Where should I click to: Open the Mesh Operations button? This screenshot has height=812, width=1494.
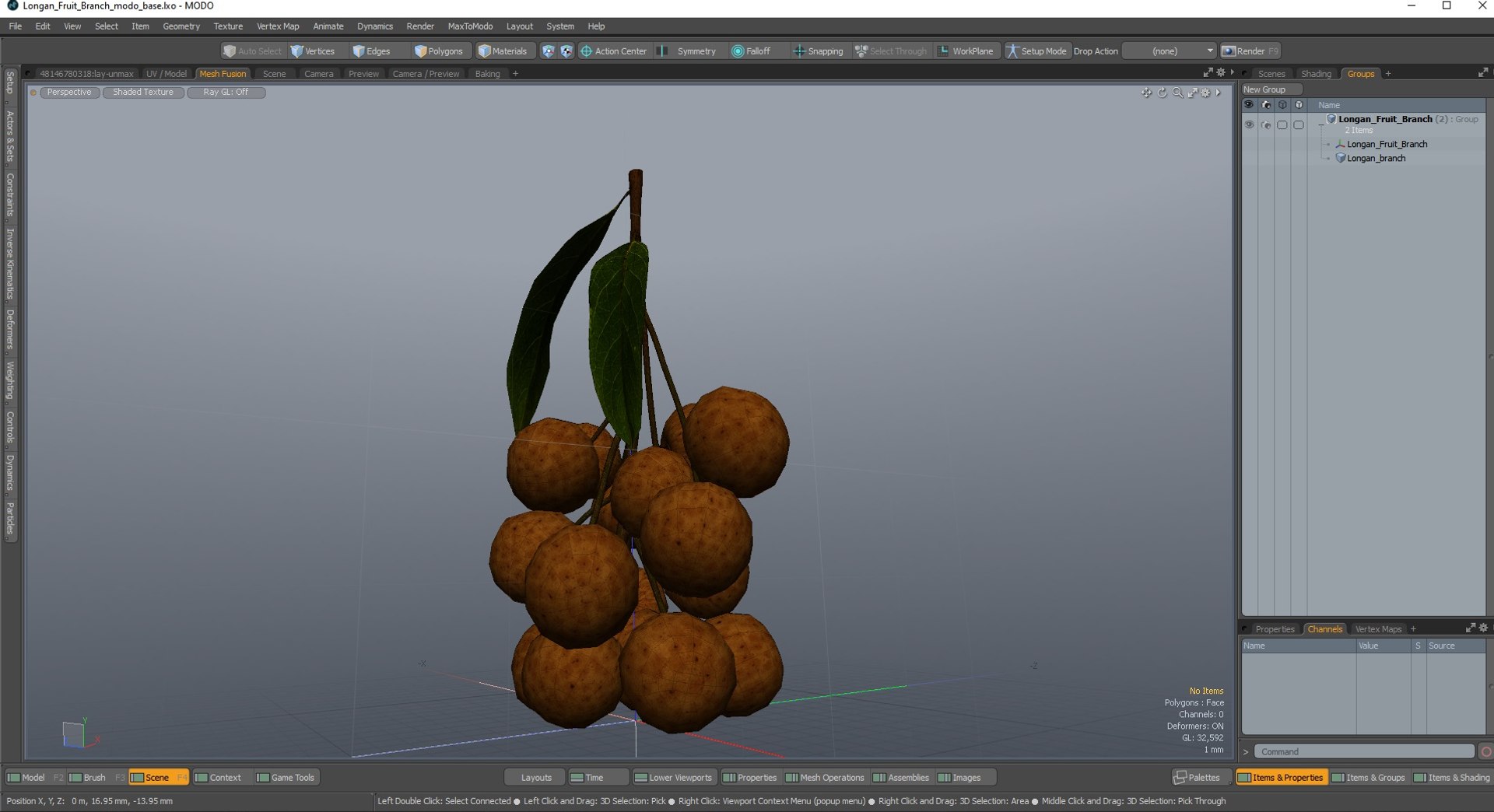(825, 777)
